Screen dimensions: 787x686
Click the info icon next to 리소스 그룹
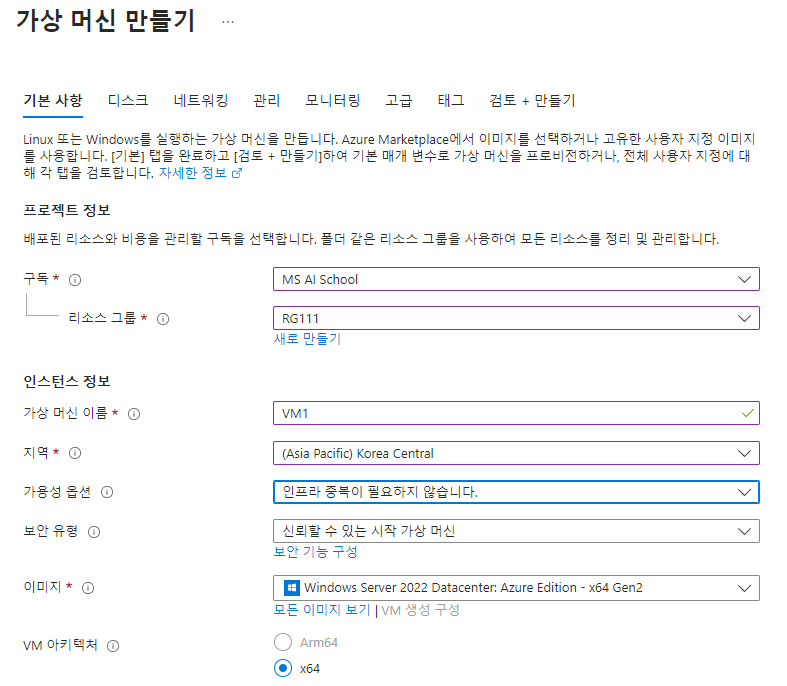(x=163, y=319)
